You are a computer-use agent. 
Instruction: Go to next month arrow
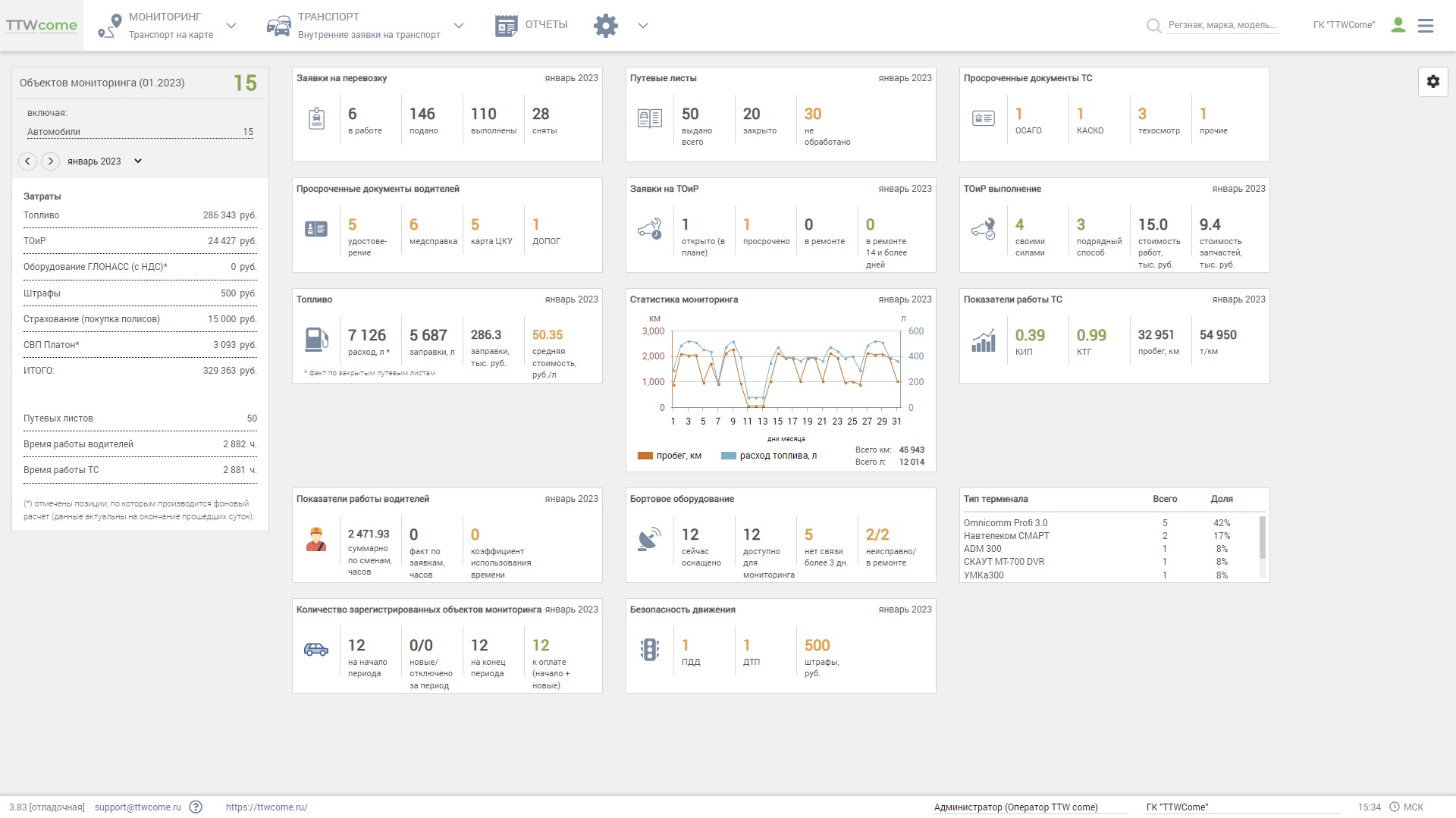[50, 161]
